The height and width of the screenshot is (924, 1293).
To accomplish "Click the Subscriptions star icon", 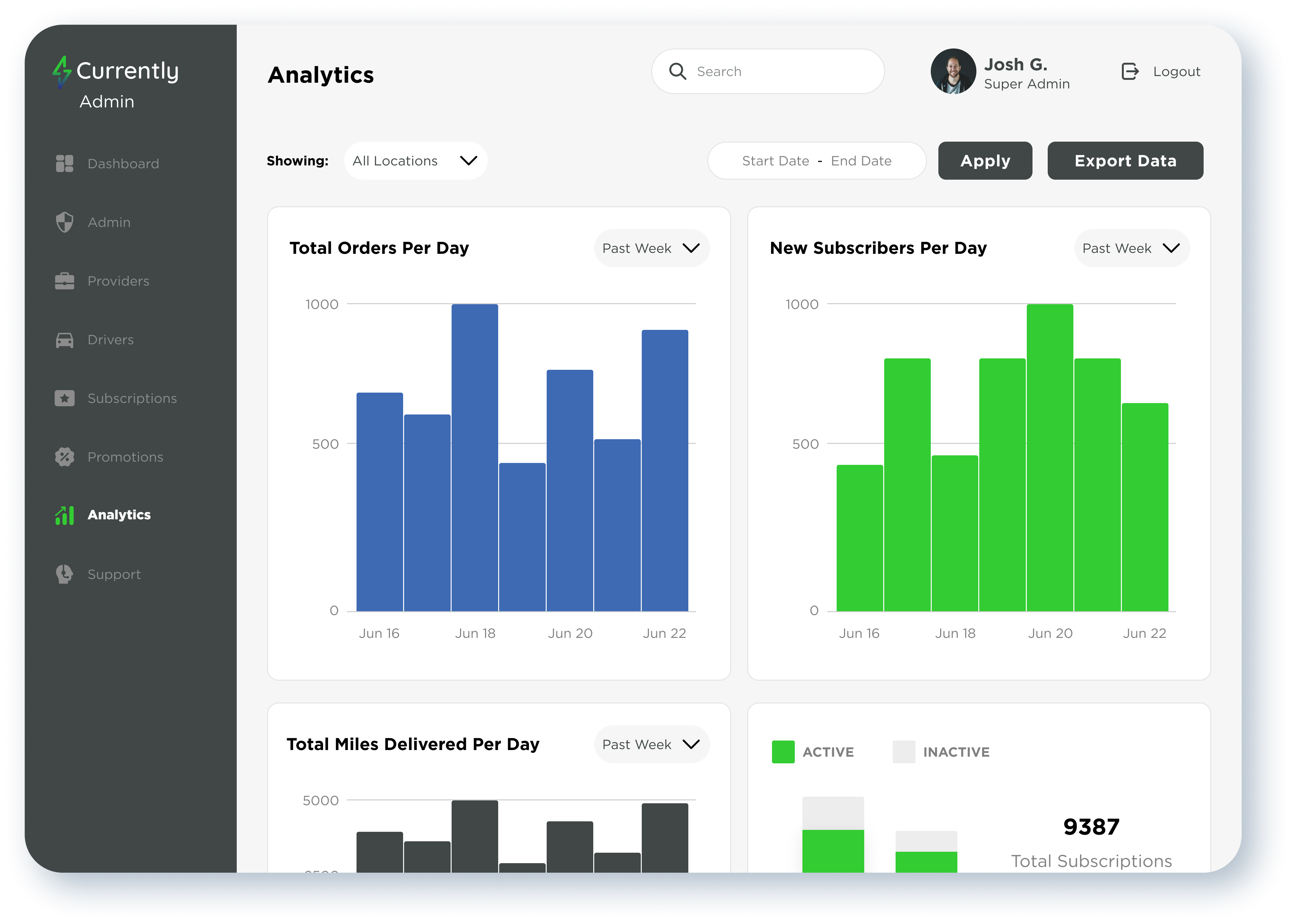I will pyautogui.click(x=64, y=398).
